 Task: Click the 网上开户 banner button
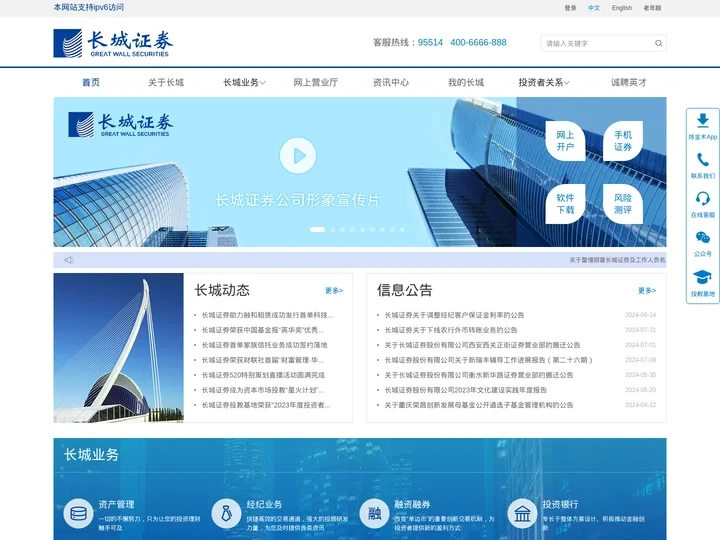(565, 141)
